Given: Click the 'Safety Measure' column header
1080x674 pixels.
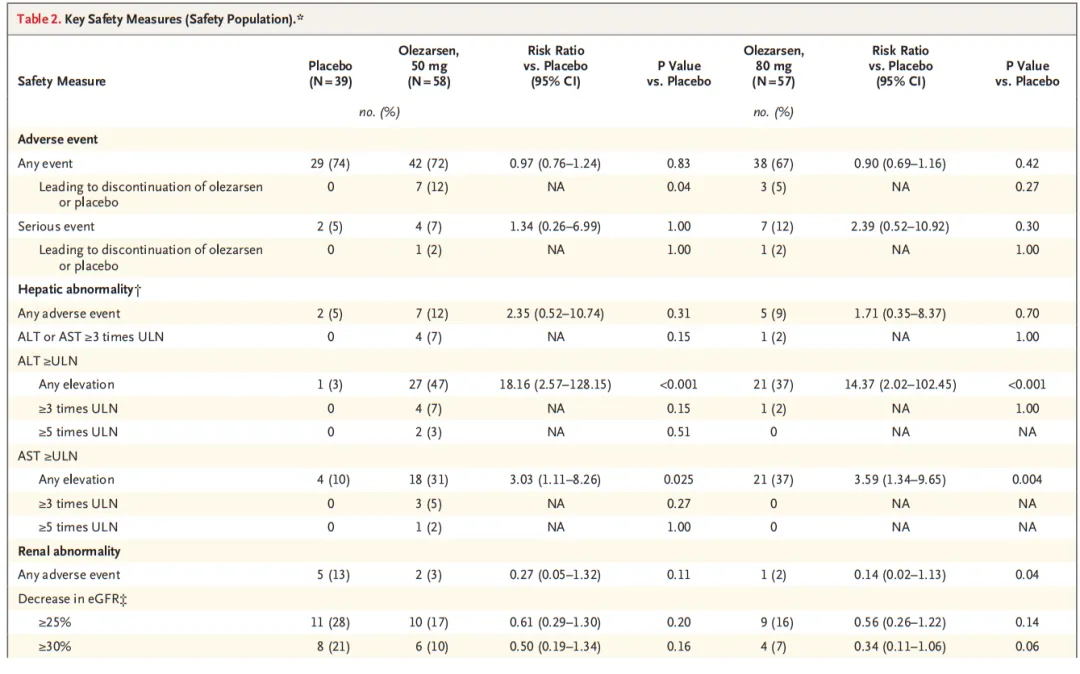Looking at the screenshot, I should click(x=61, y=81).
